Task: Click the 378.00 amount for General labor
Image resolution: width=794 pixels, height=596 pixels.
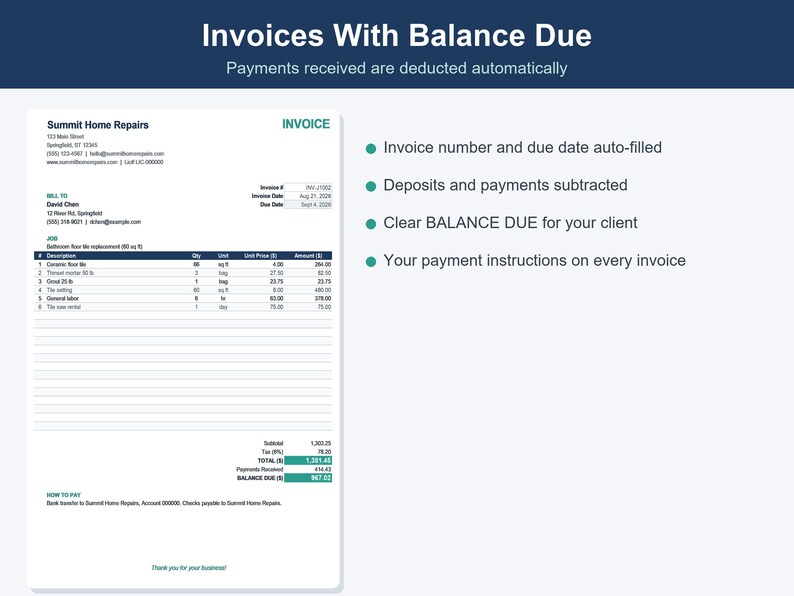Action: click(x=323, y=299)
